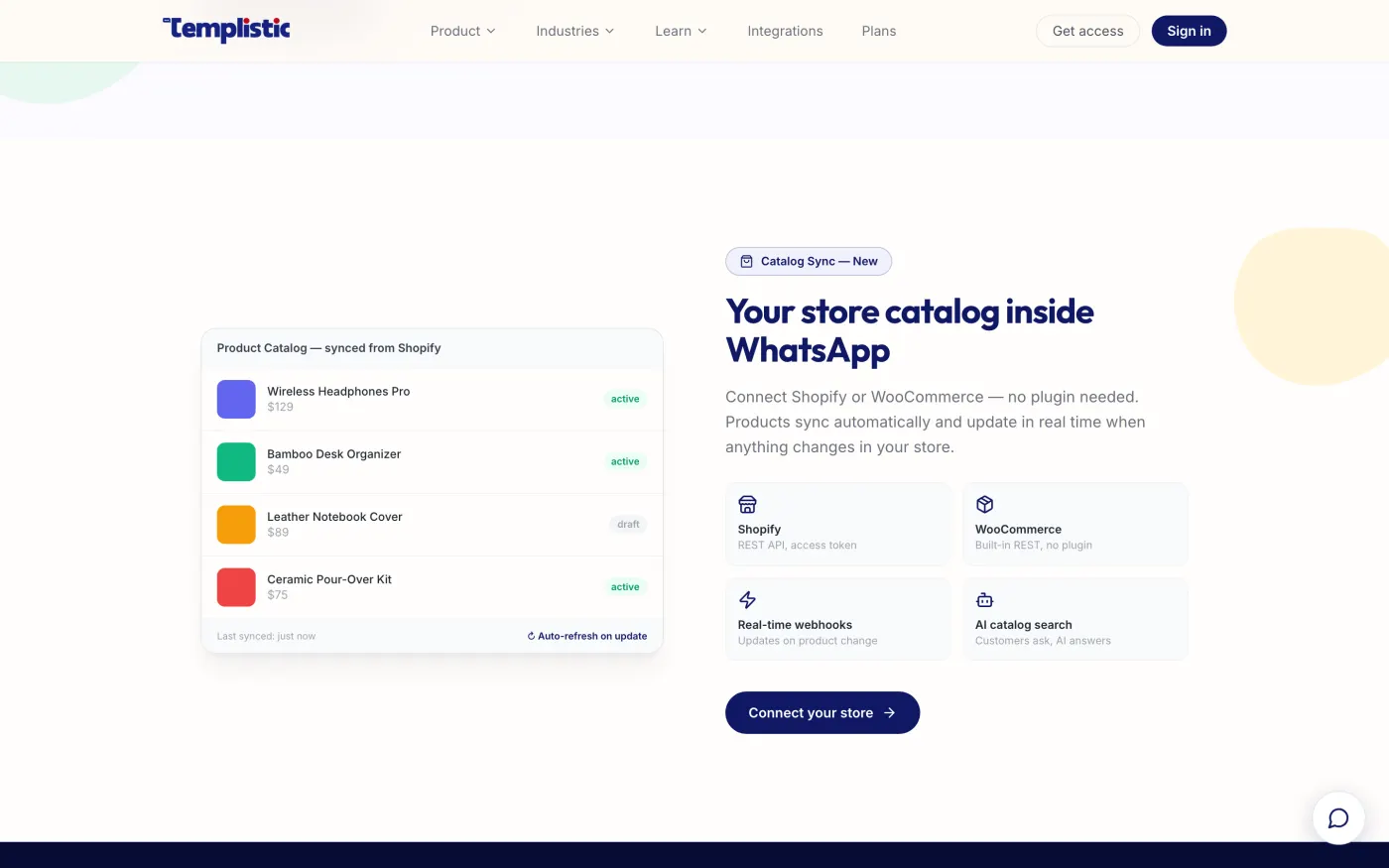This screenshot has width=1389, height=868.
Task: Click the Real-time webhooks lightning icon
Action: 747,599
